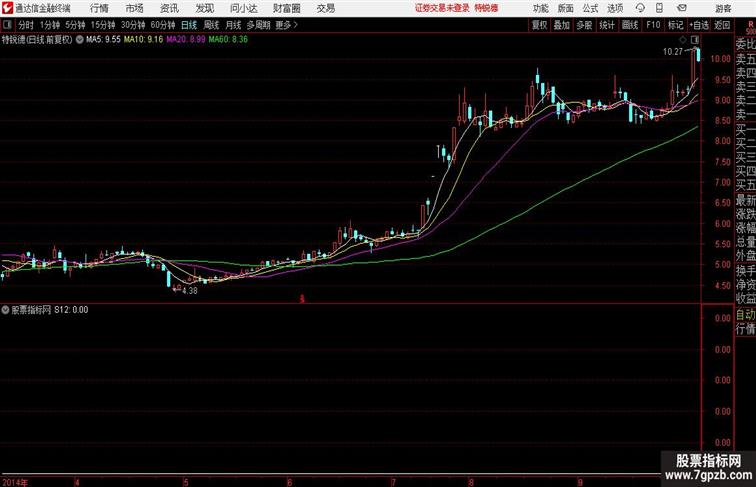Expand the MA indicator settings arrow

coord(79,40)
